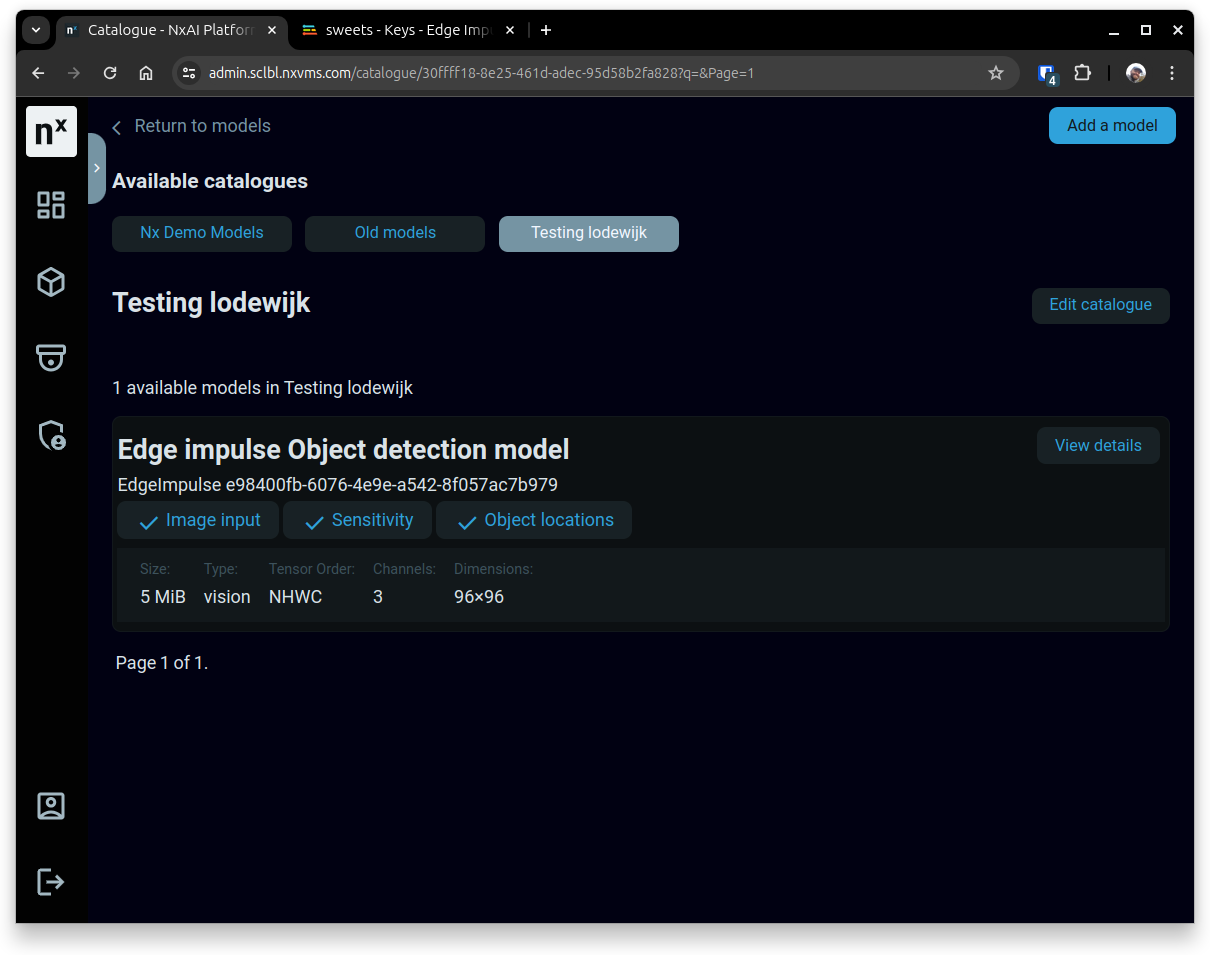Image resolution: width=1210 pixels, height=955 pixels.
Task: Open the shield user admin icon
Action: click(51, 435)
